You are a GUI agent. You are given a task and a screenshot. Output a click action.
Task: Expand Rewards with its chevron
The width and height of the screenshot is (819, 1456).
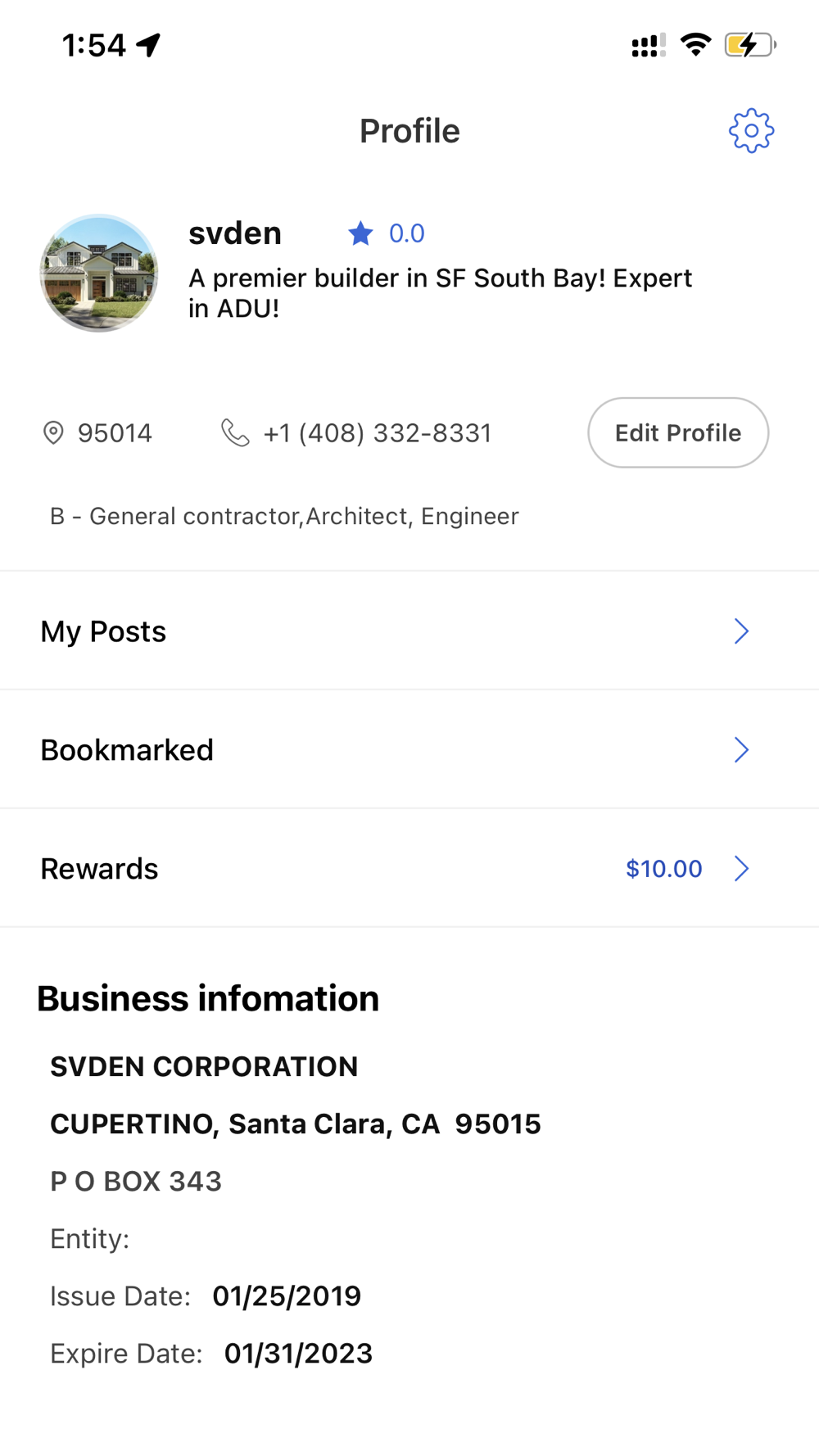[x=741, y=869]
